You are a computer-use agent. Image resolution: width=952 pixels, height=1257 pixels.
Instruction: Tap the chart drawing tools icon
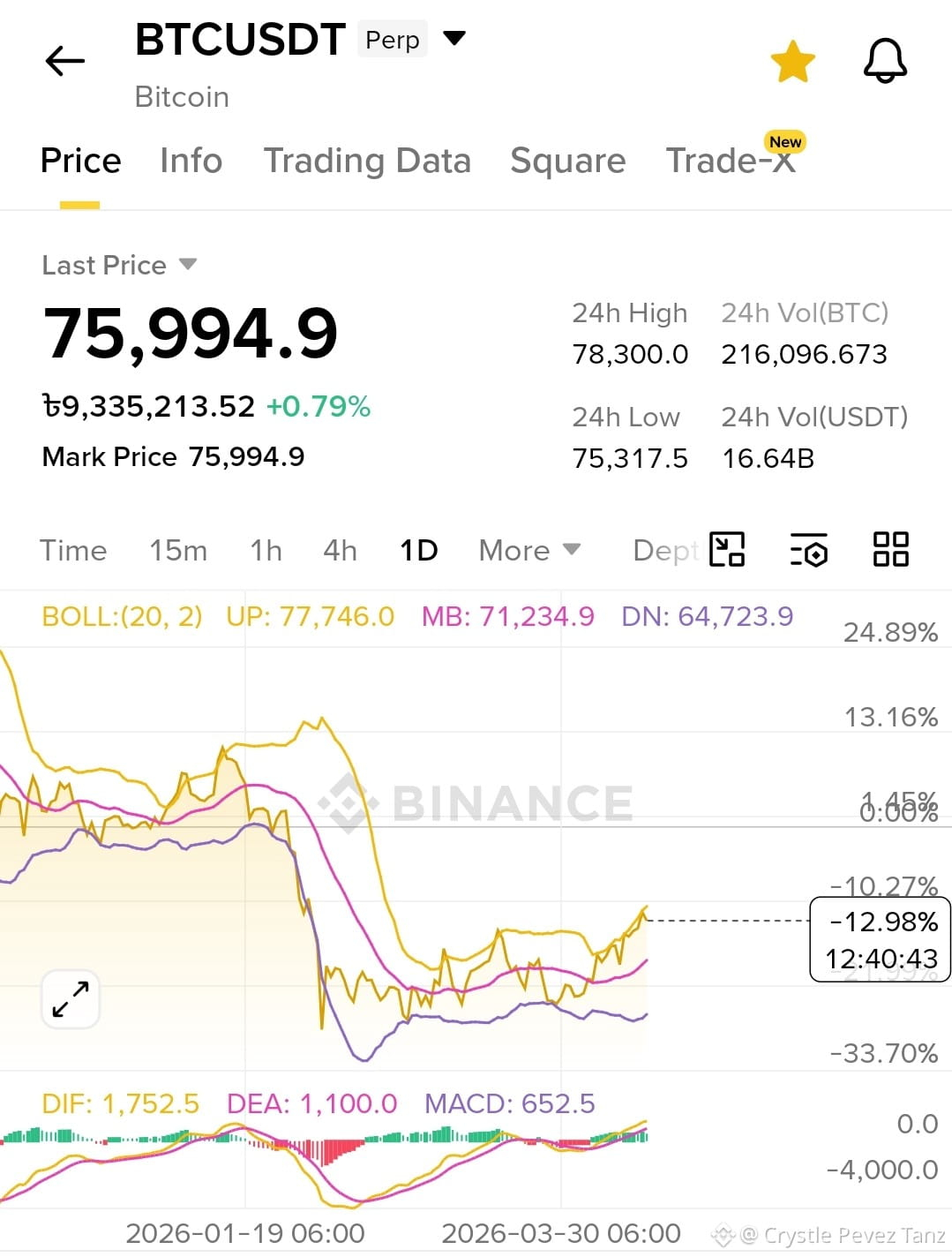(x=727, y=549)
